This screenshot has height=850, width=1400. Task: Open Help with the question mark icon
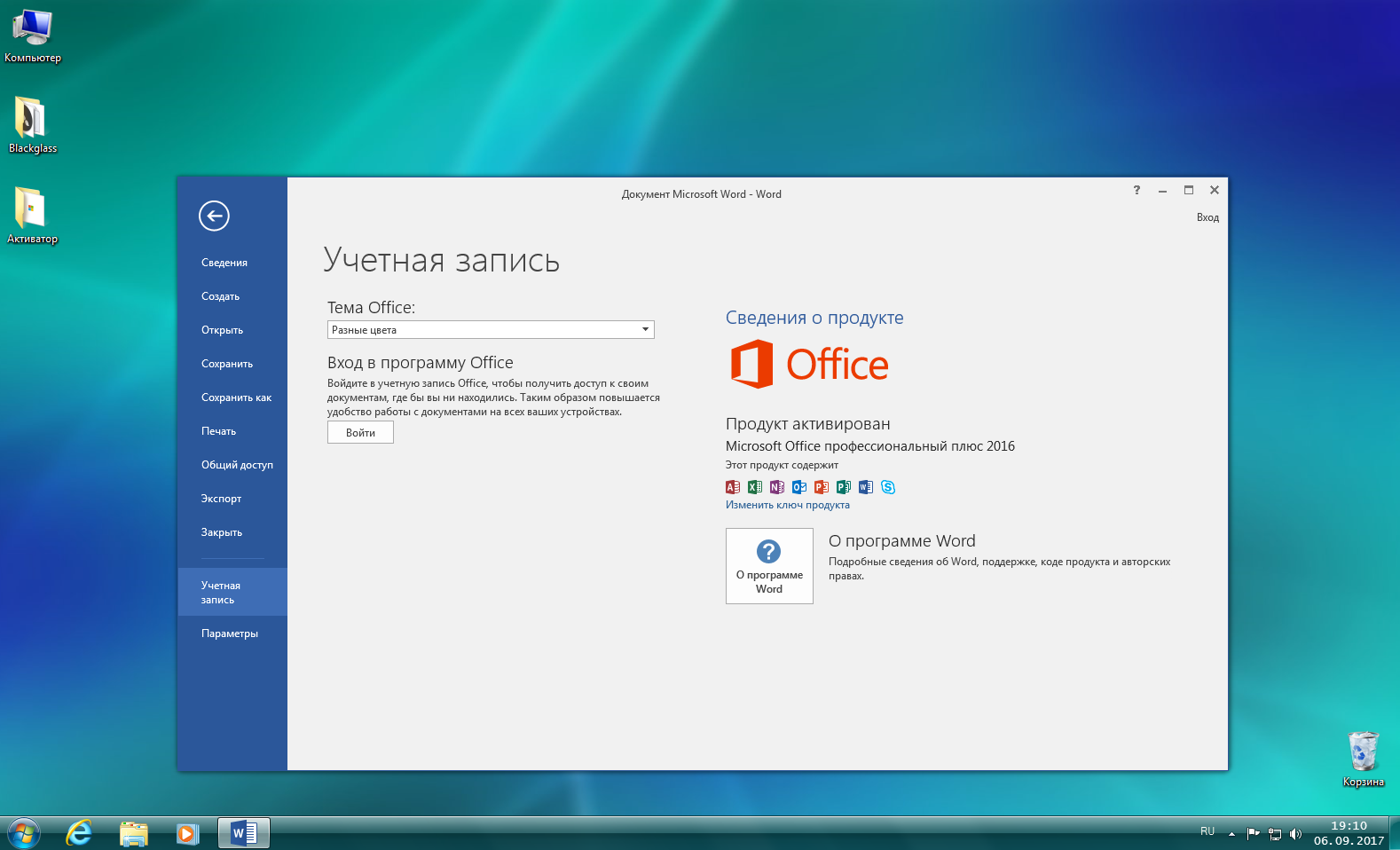pyautogui.click(x=1137, y=190)
